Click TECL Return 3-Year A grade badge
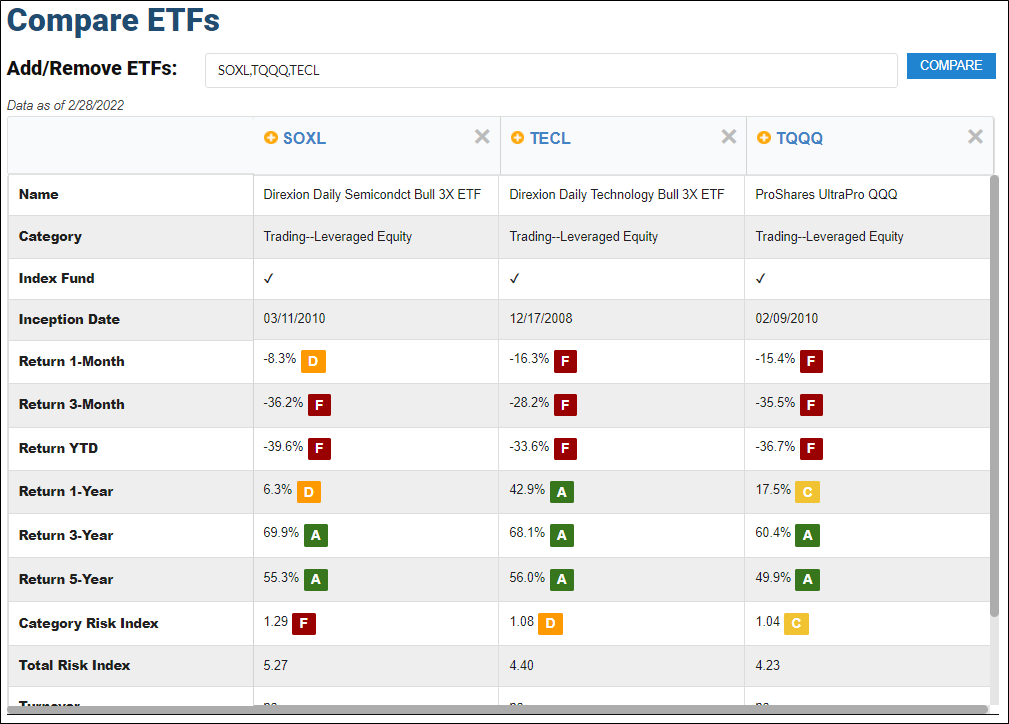The image size is (1009, 724). coord(562,535)
